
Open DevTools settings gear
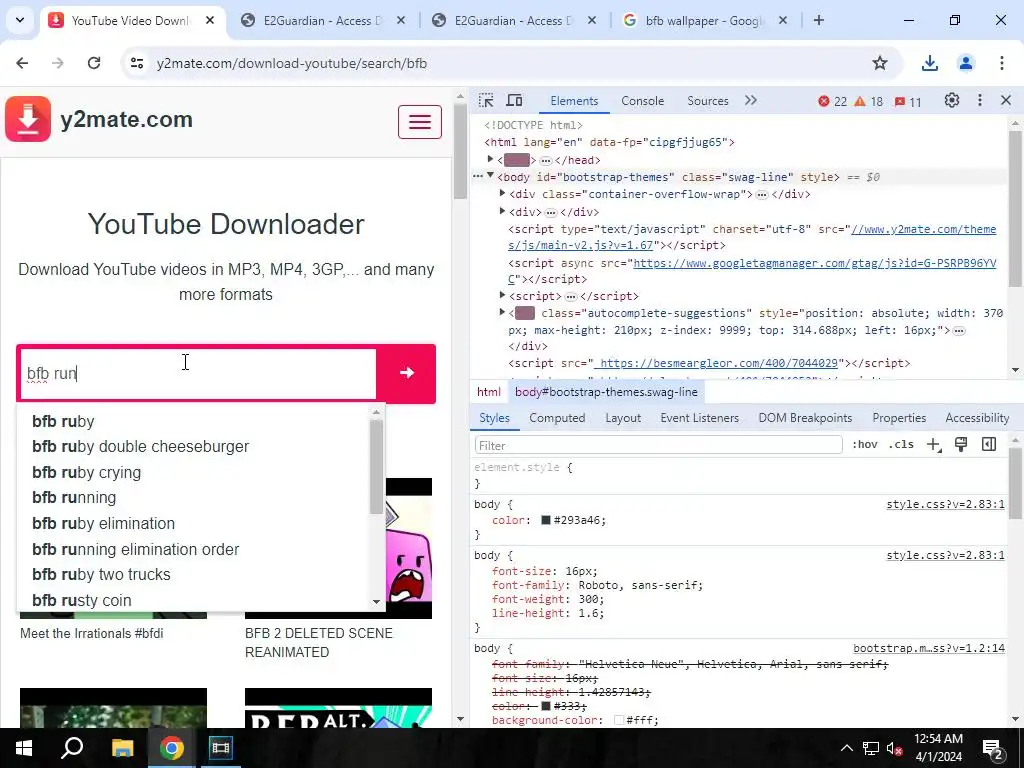[952, 101]
